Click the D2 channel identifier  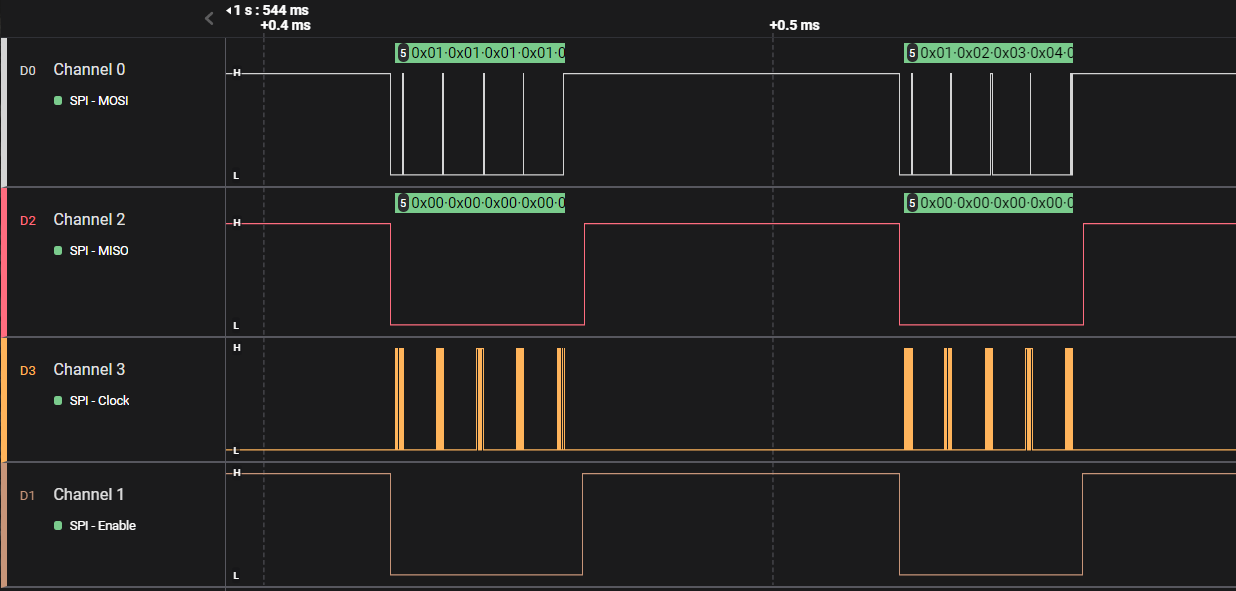coord(28,221)
